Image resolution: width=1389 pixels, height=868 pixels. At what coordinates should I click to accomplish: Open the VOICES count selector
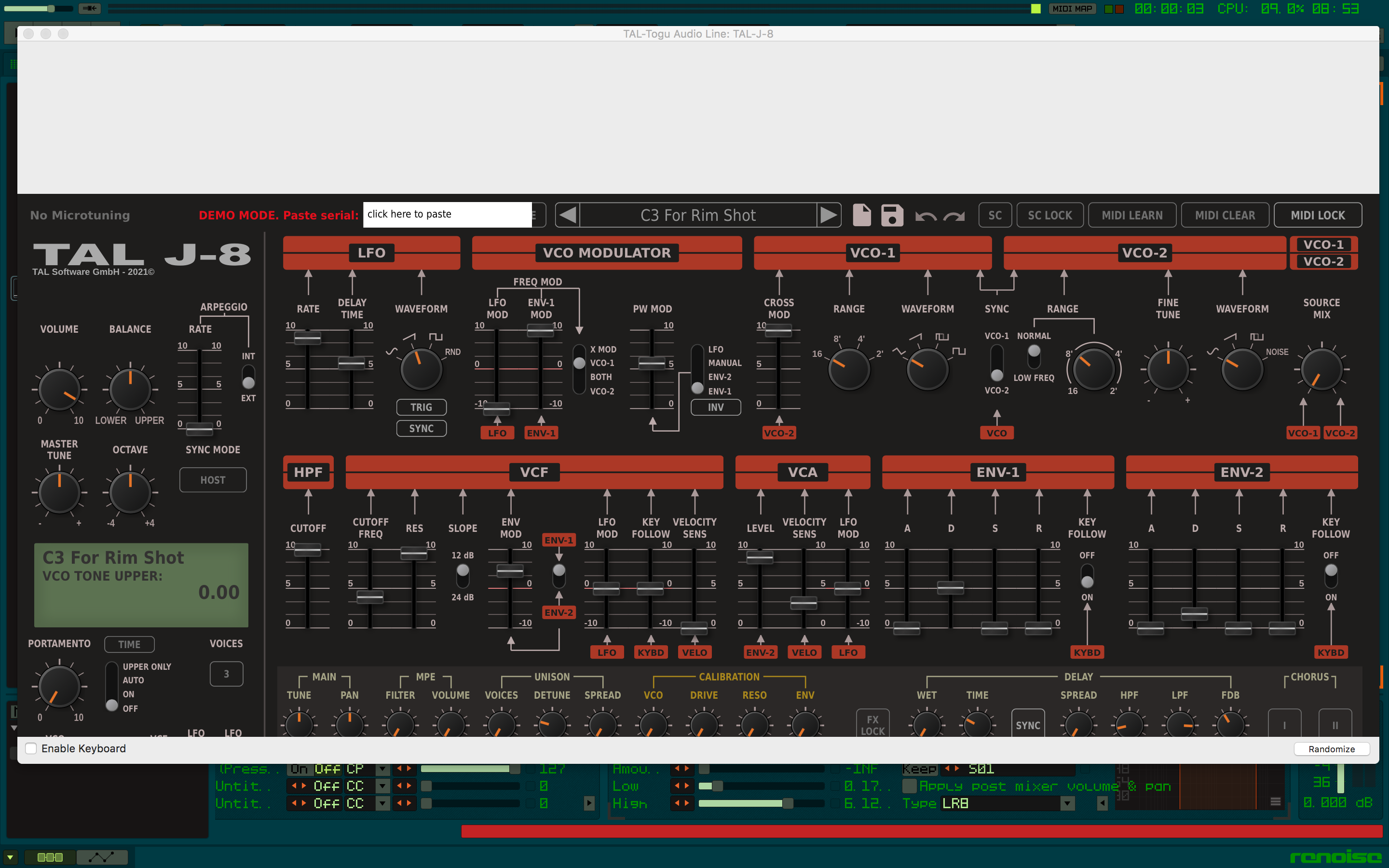tap(226, 673)
